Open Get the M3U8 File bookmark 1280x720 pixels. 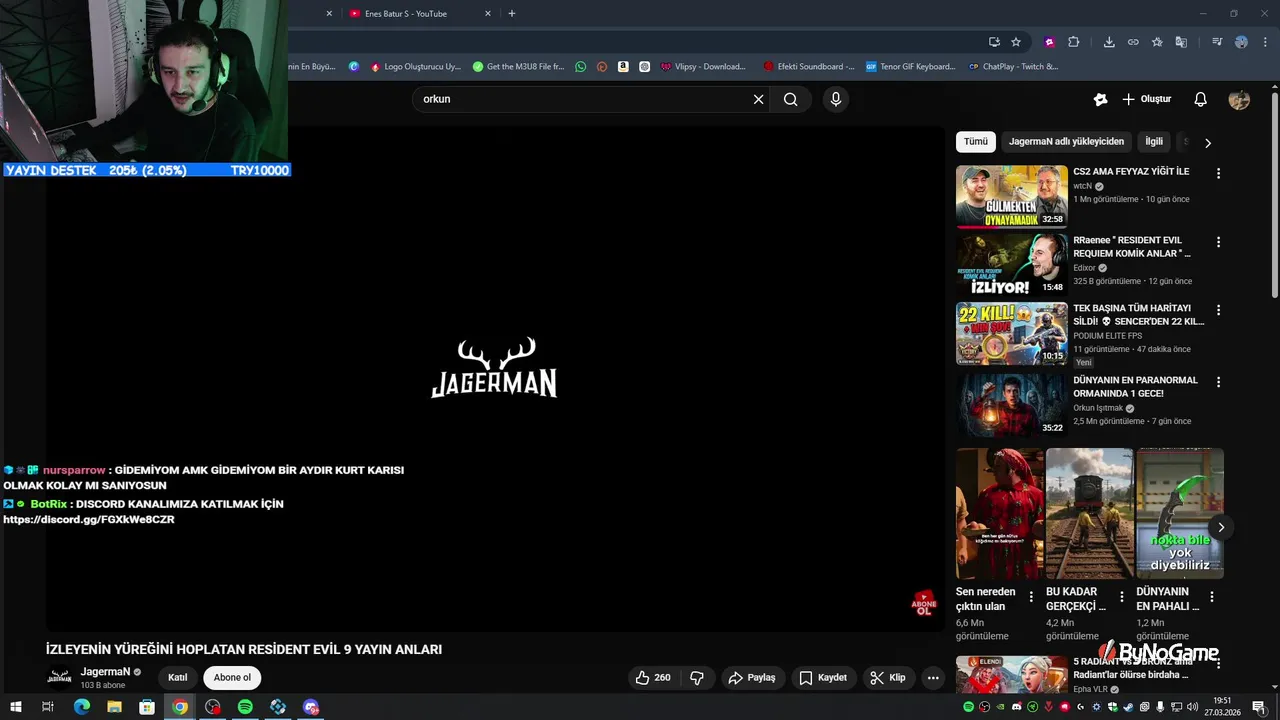pos(519,67)
